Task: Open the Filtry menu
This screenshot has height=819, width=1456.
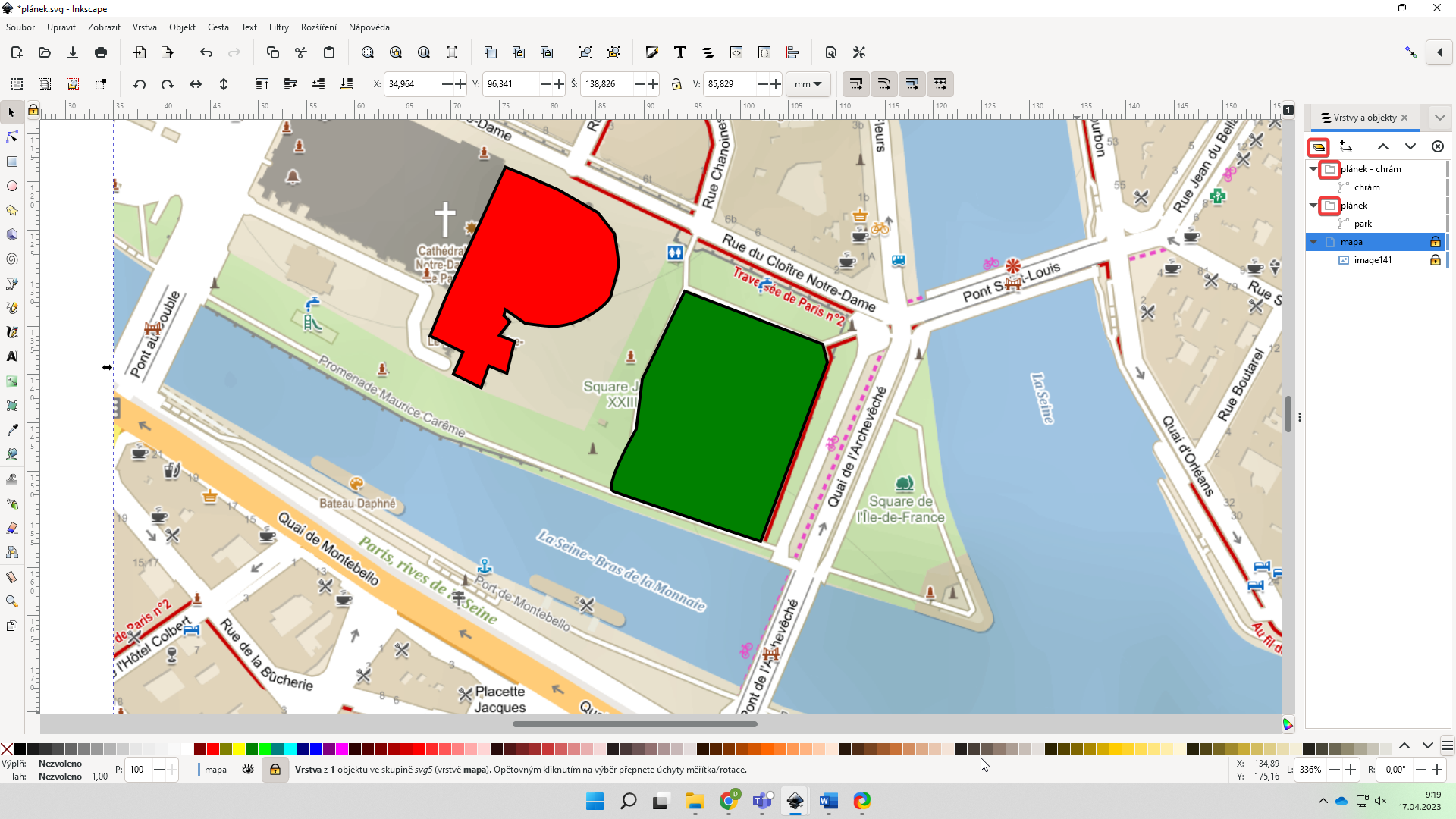Action: click(x=278, y=27)
